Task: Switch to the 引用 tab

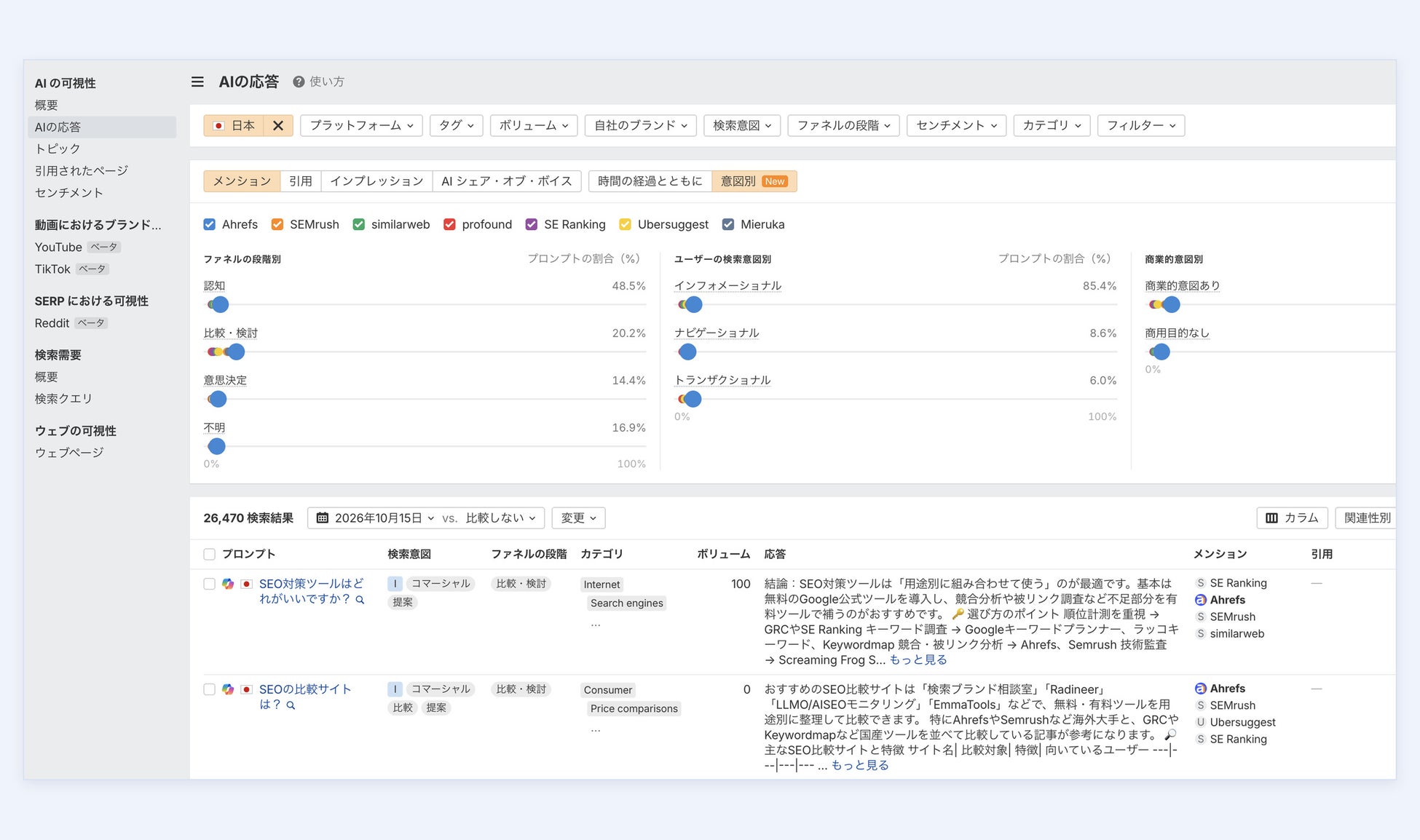Action: 300,181
